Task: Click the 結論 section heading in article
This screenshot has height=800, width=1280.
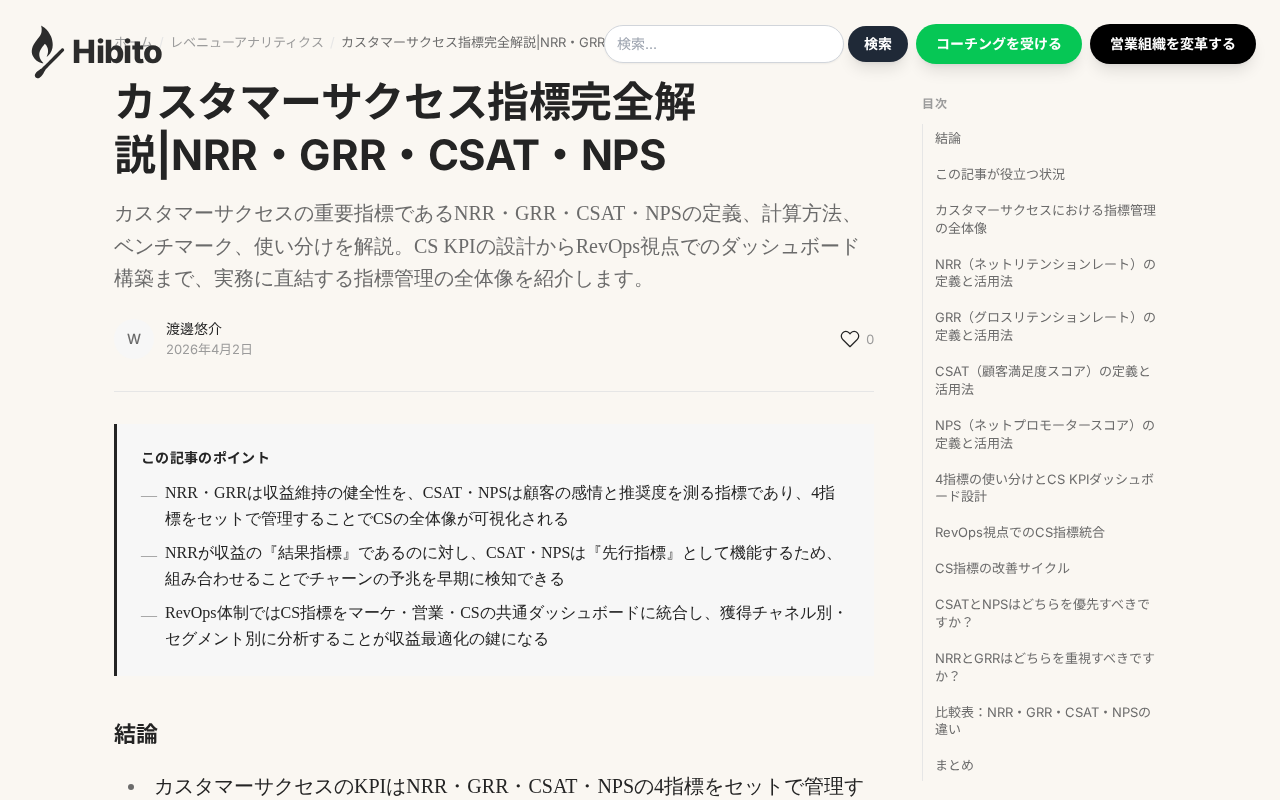Action: pyautogui.click(x=136, y=734)
